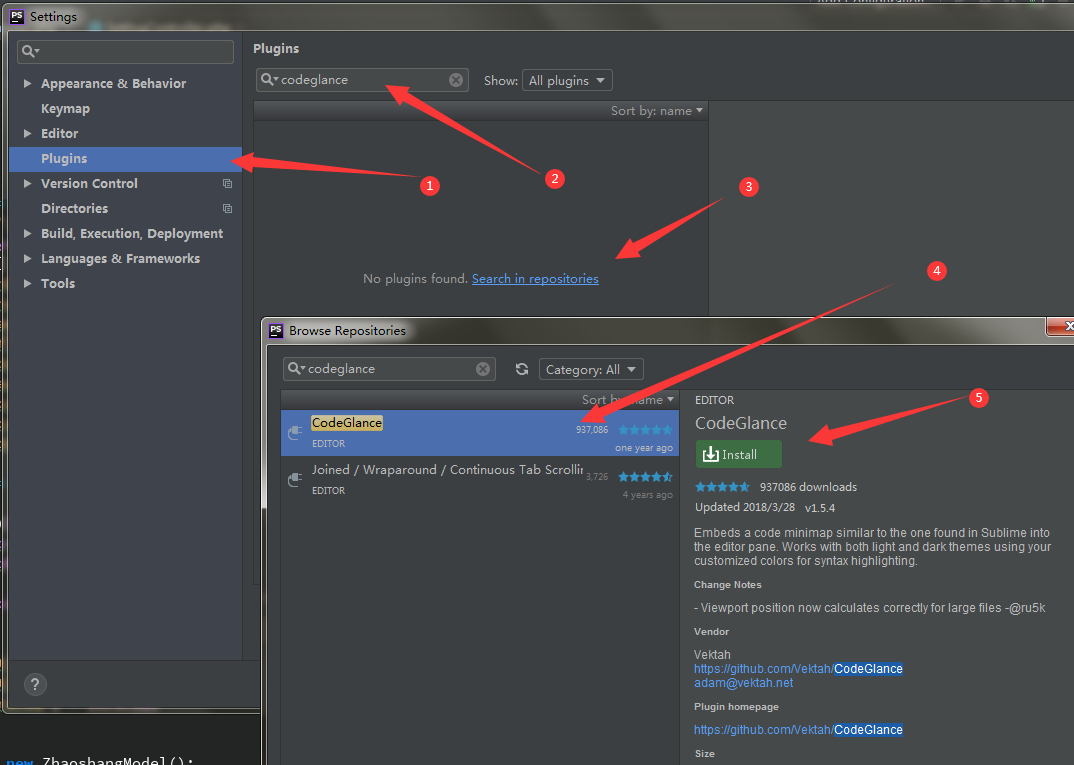The image size is (1074, 765).
Task: Click the '937086 downloads' text
Action: (x=808, y=487)
